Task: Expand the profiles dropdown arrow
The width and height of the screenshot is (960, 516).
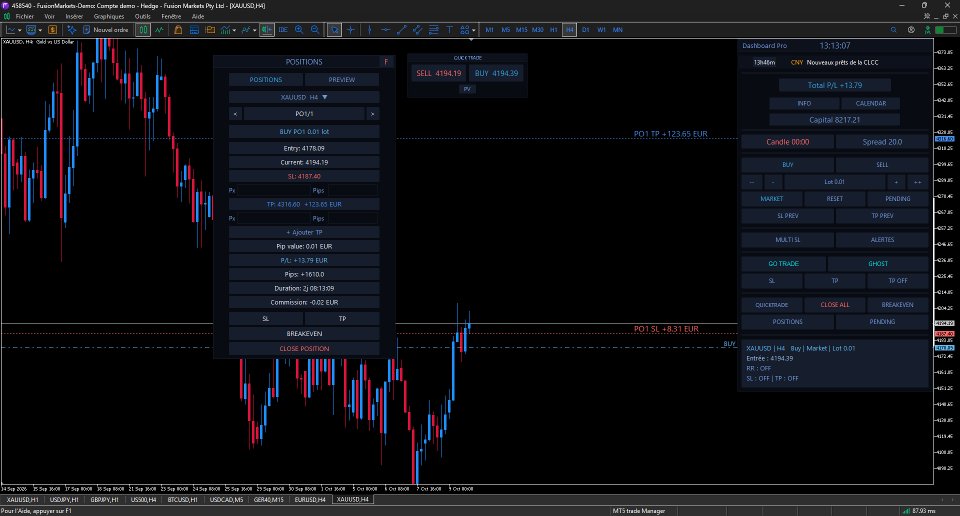Action: tap(40, 30)
